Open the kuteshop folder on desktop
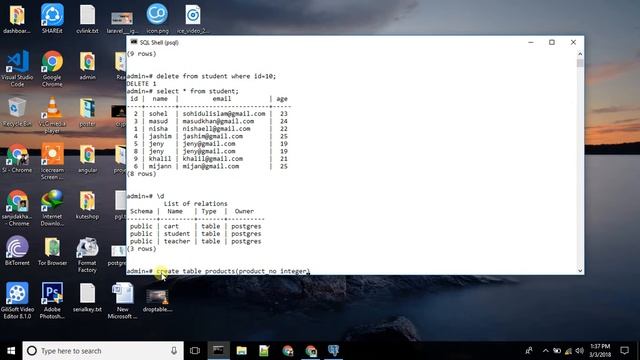Screen dimensions: 640x360 (x=87, y=205)
